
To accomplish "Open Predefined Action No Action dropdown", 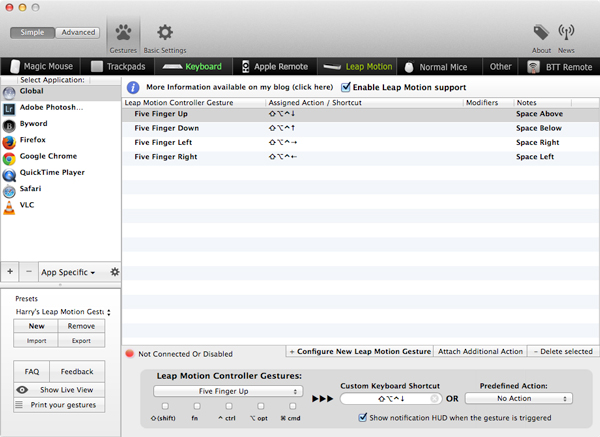I will point(518,398).
